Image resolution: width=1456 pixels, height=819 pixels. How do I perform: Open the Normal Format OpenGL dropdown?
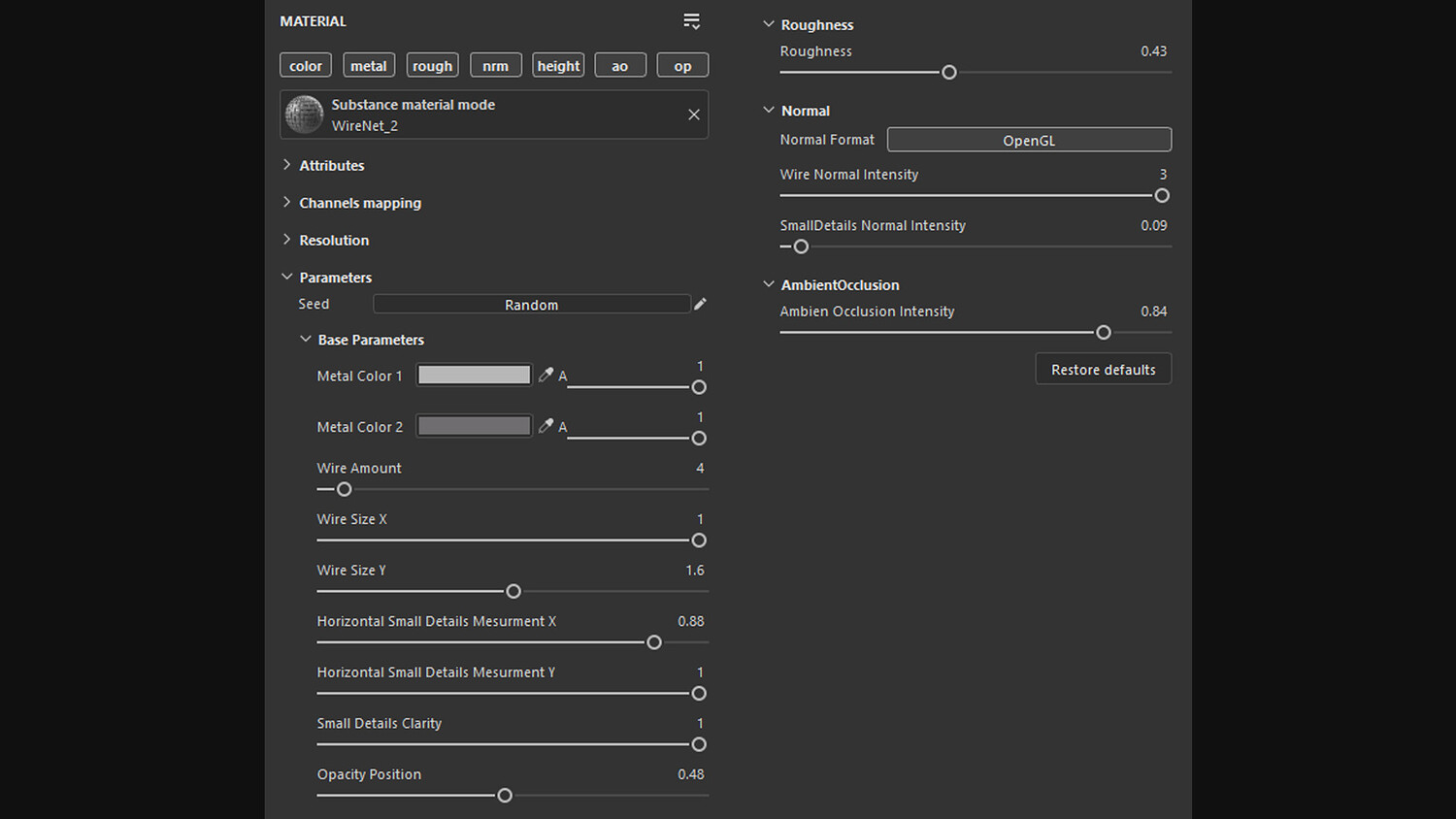[1029, 140]
